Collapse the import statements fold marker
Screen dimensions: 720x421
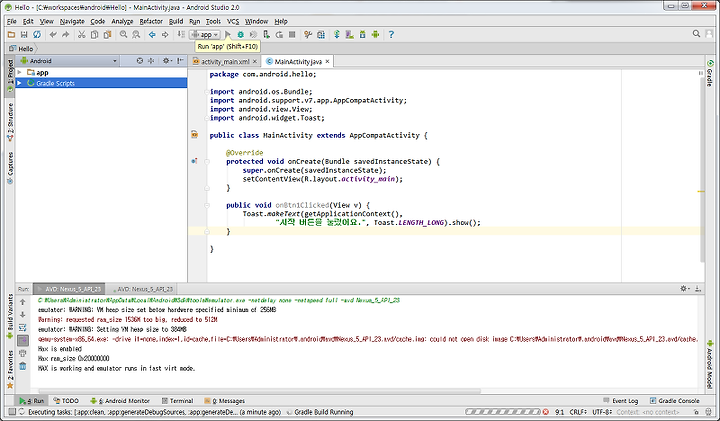point(207,92)
